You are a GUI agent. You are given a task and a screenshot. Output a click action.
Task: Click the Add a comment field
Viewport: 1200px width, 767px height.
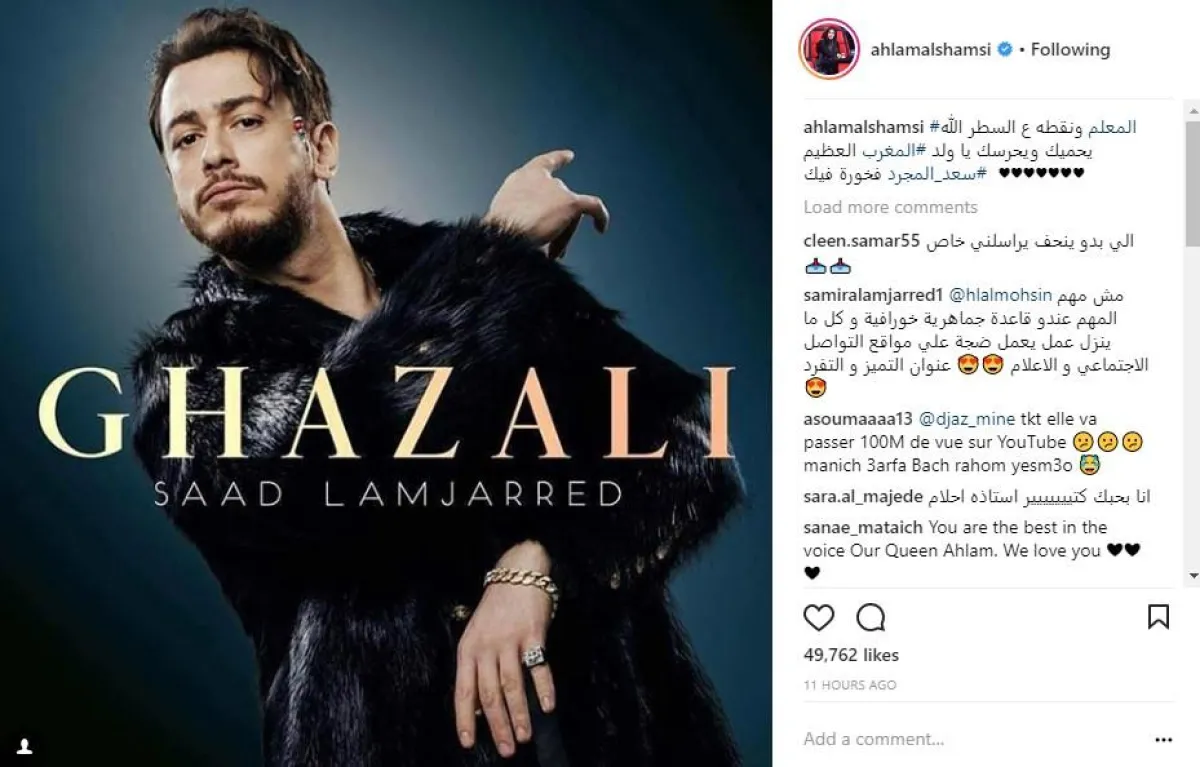click(960, 740)
